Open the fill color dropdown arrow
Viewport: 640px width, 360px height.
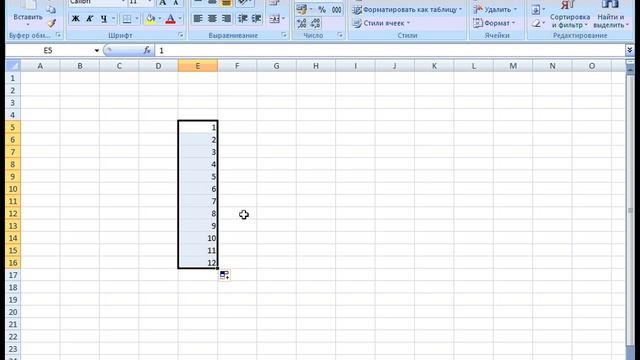pyautogui.click(x=159, y=19)
